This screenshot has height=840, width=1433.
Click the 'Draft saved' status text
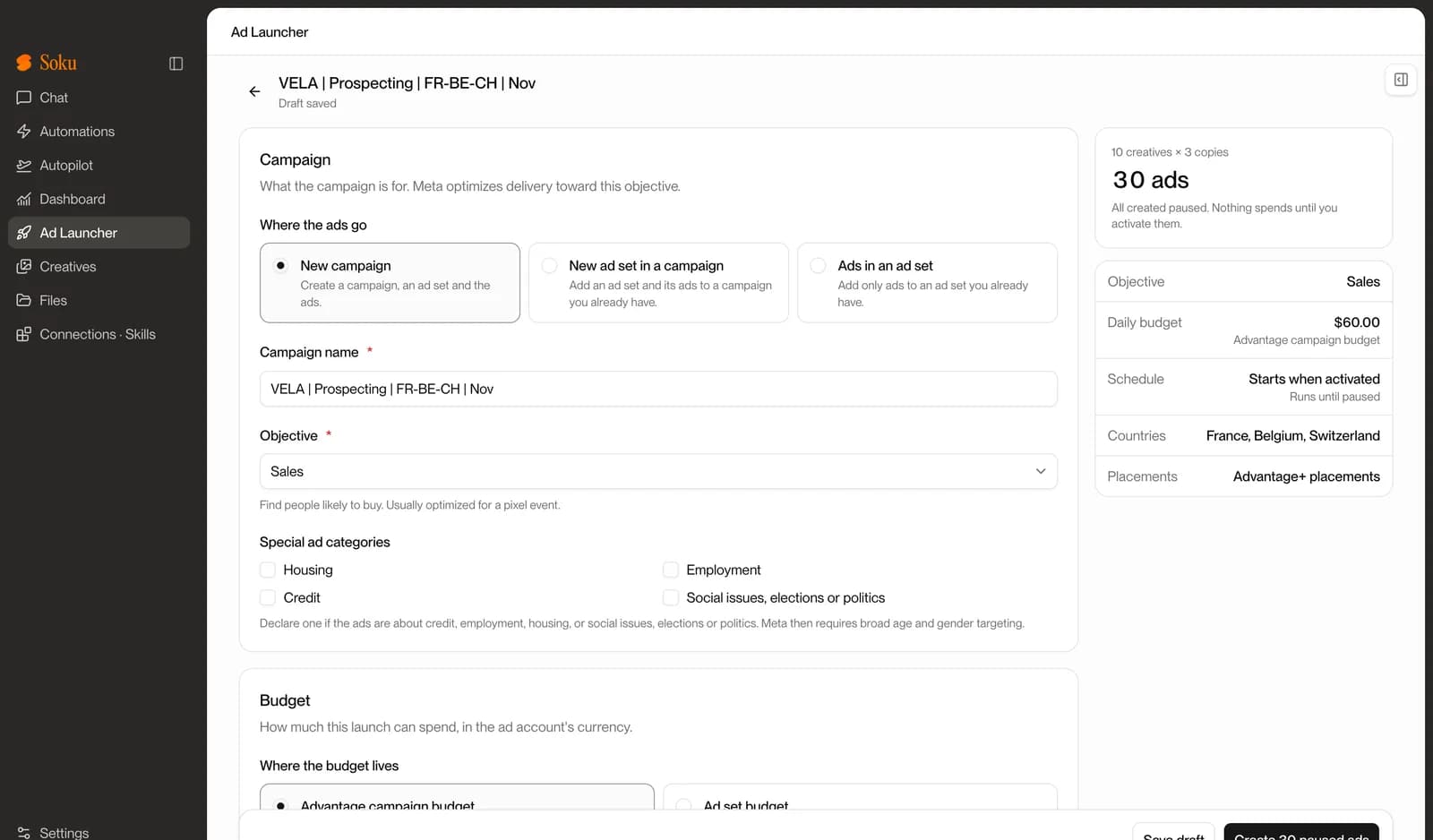(x=307, y=104)
